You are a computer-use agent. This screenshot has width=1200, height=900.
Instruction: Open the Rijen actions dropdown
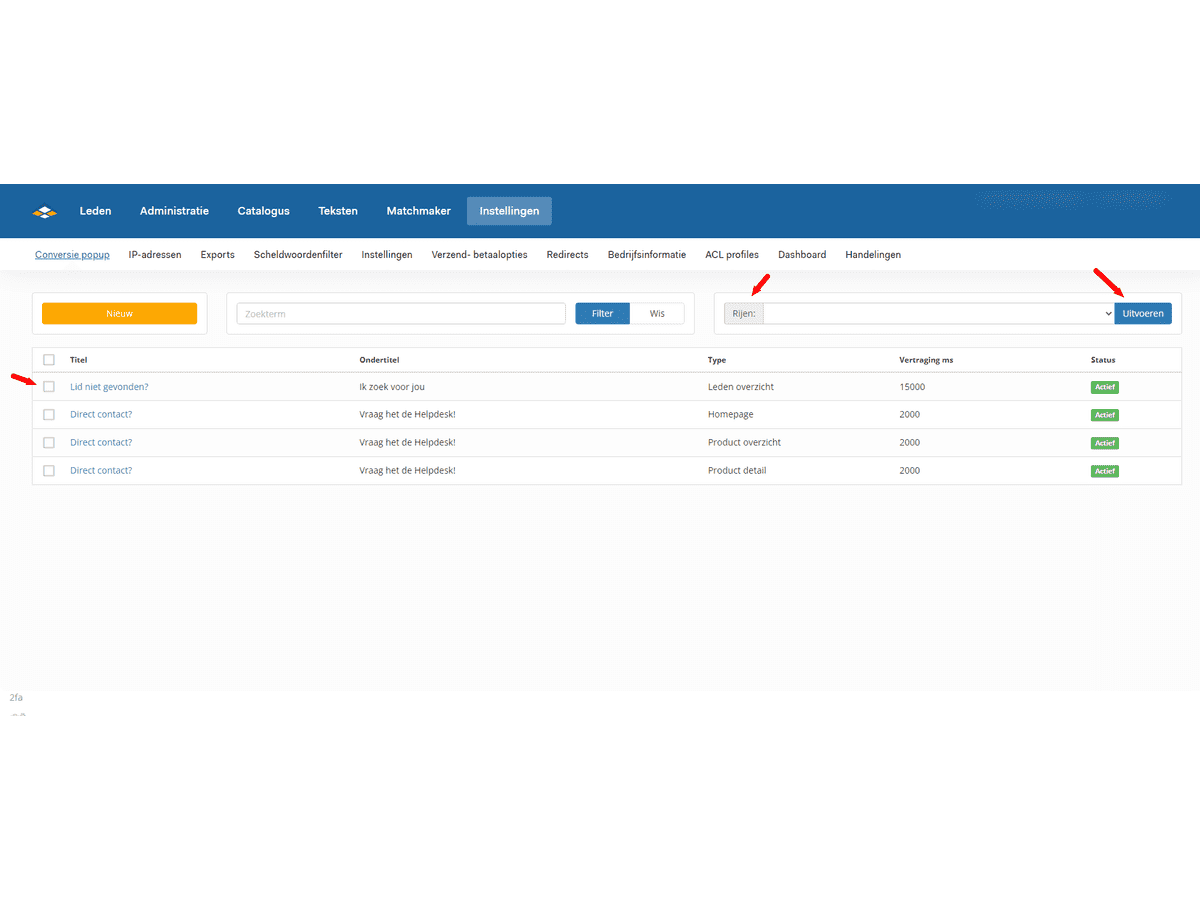tap(938, 314)
